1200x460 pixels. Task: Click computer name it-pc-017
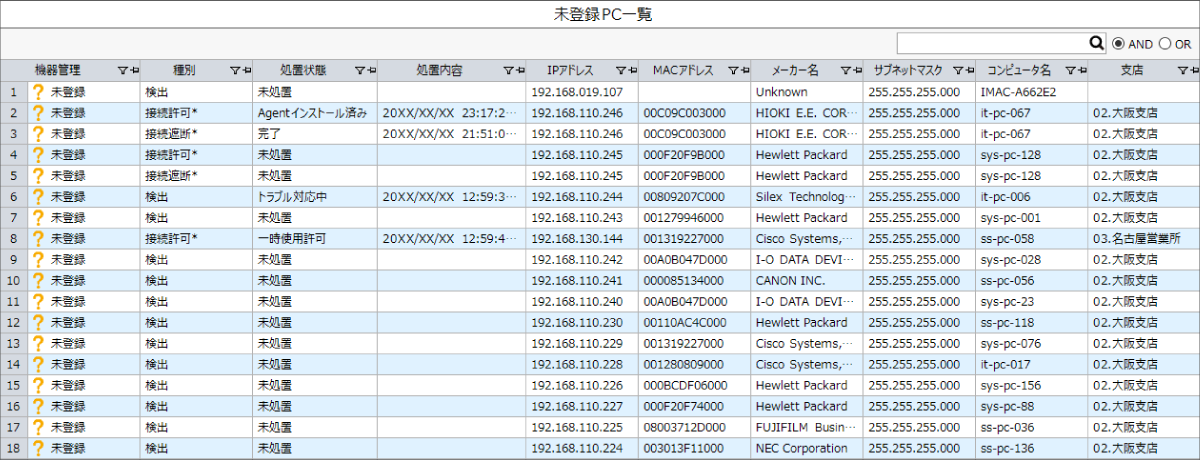(1031, 364)
